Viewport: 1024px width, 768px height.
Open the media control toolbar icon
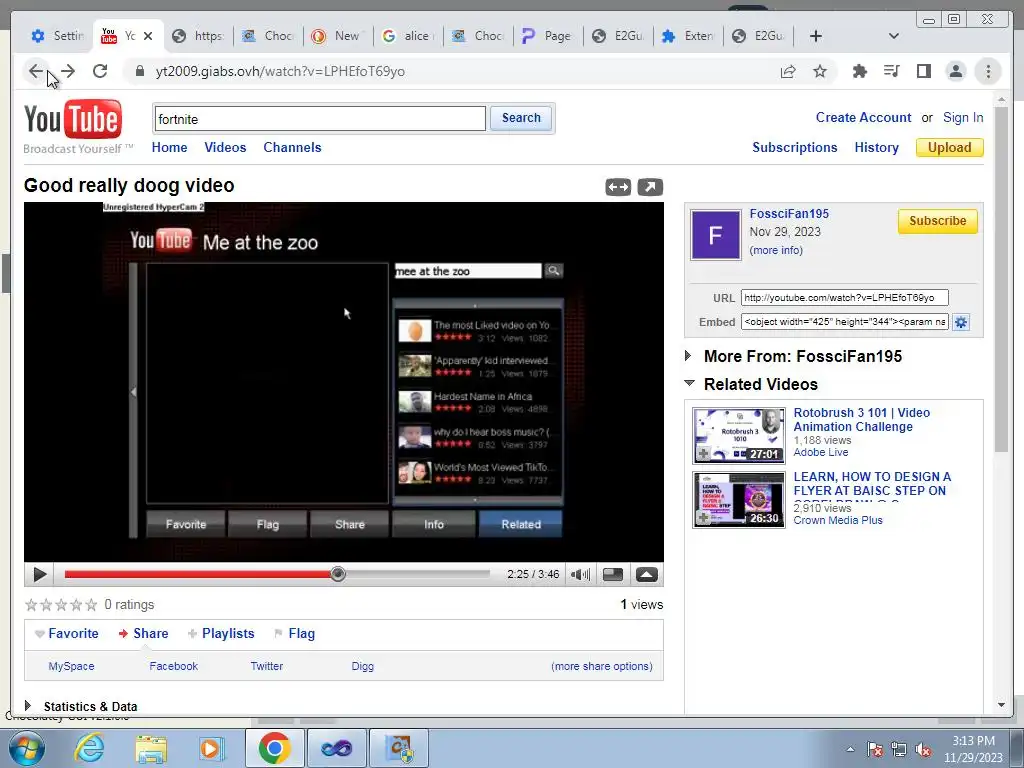coord(891,71)
